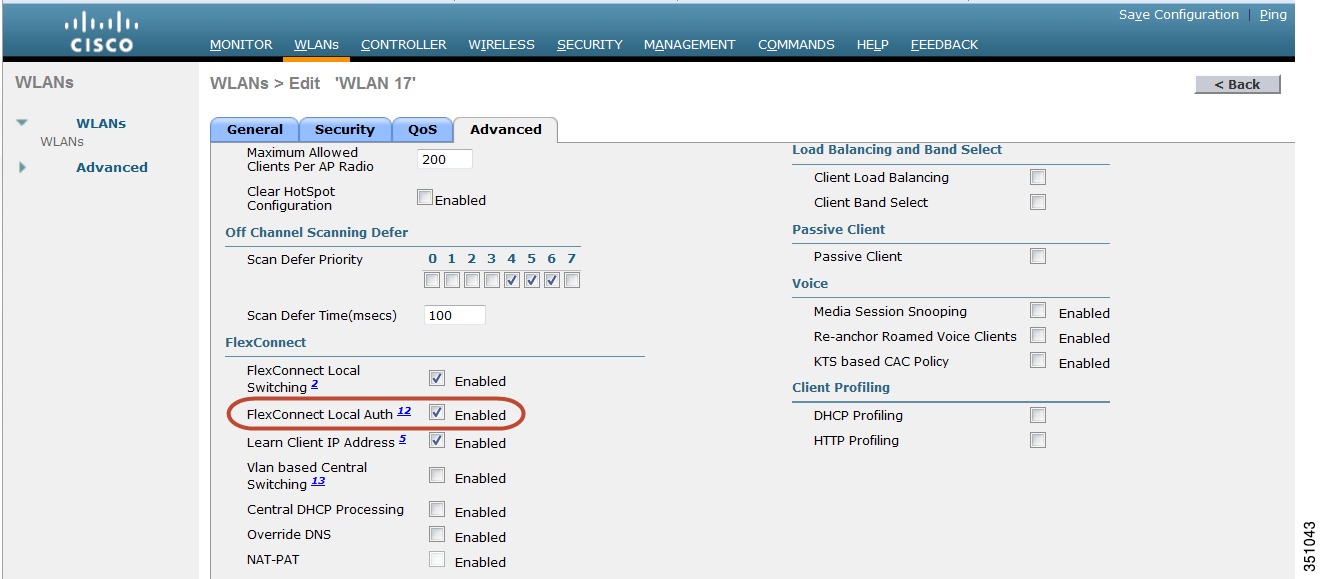Collapse the WLANs sidebar tree arrow
The width and height of the screenshot is (1322, 579).
tap(22, 123)
